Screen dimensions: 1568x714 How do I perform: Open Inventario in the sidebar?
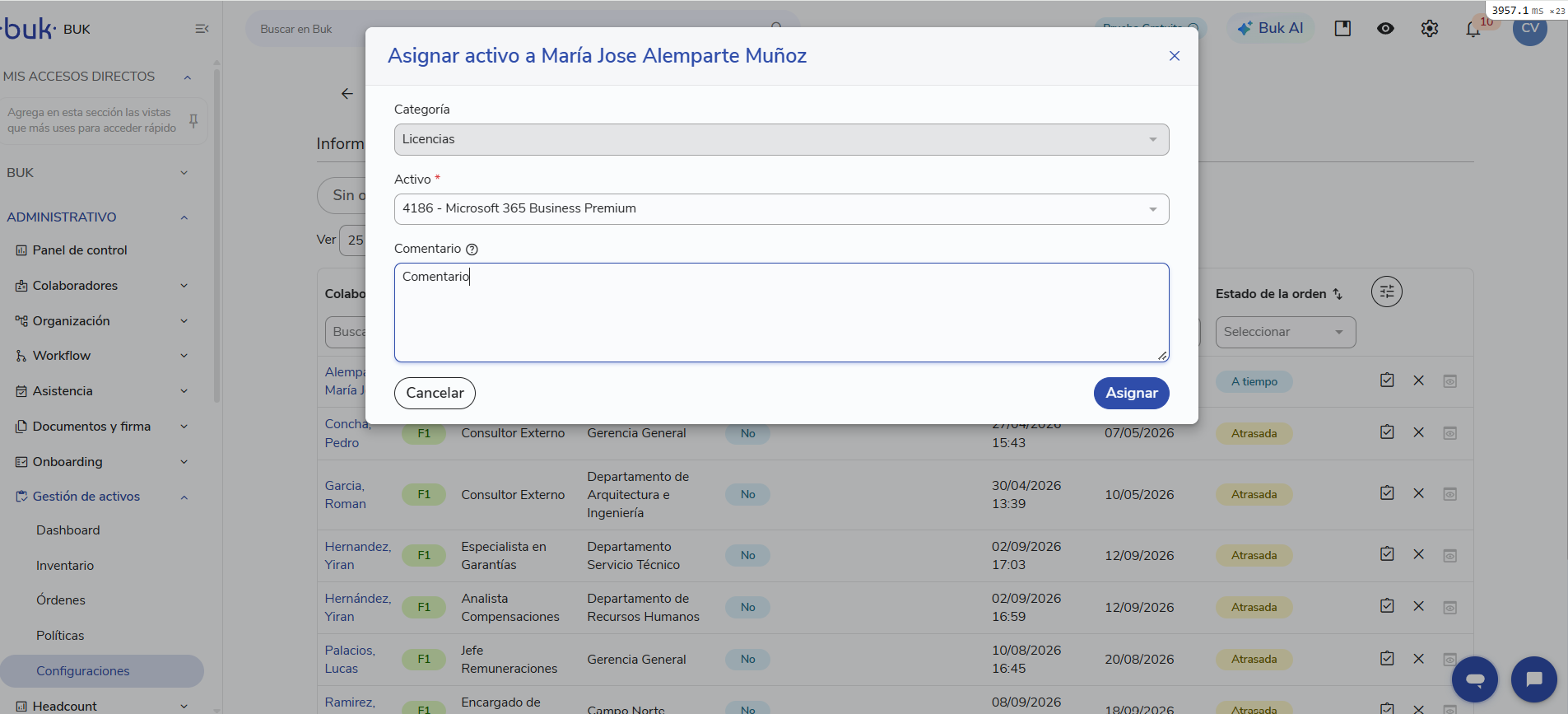(65, 566)
